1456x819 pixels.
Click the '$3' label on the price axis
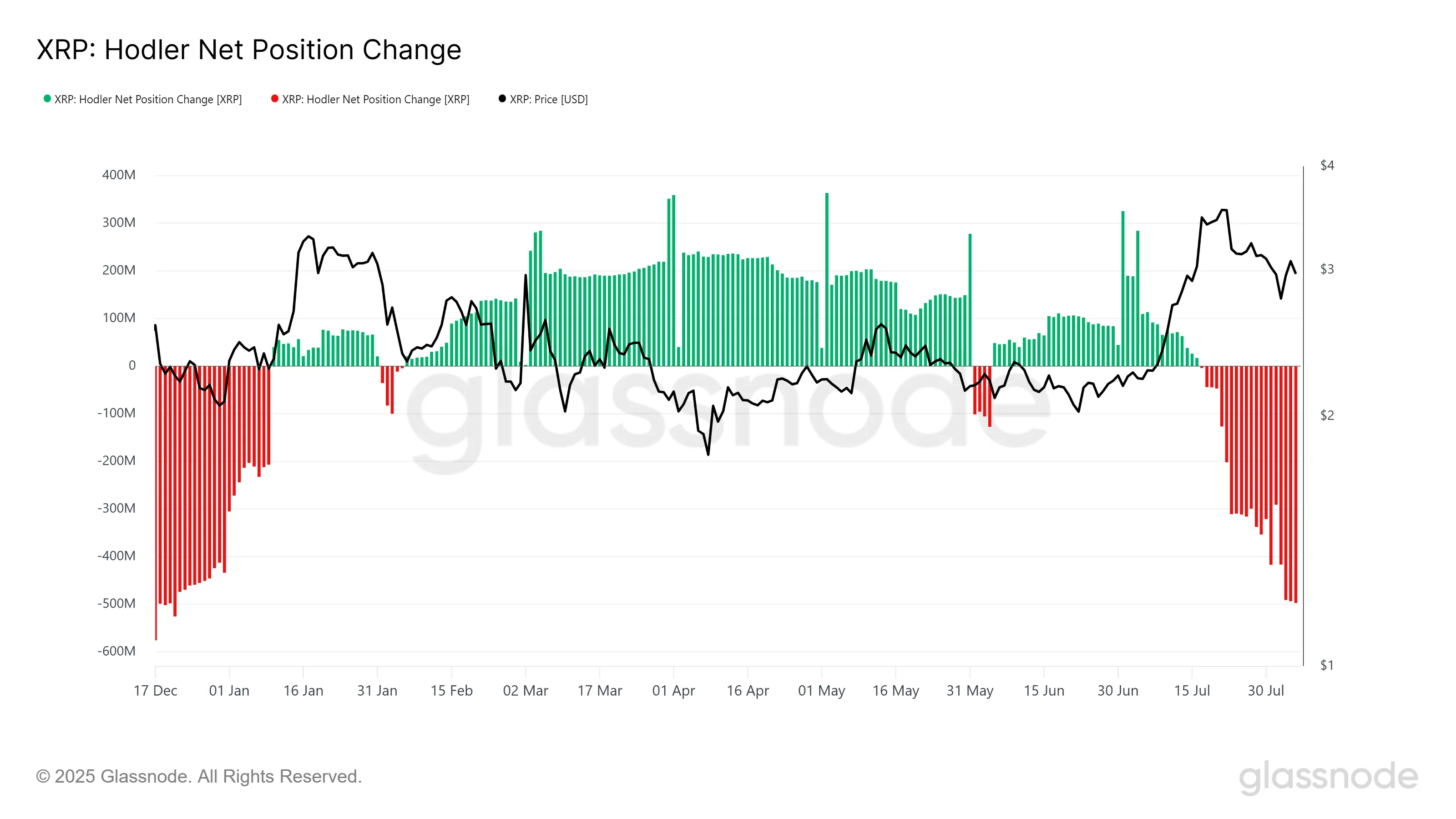1327,269
